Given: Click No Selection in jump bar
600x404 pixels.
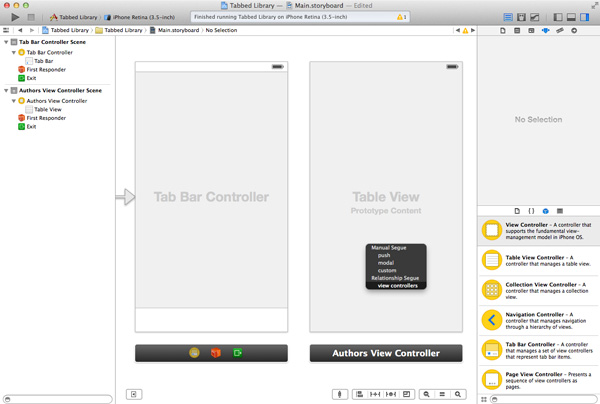Looking at the screenshot, I should [221, 30].
